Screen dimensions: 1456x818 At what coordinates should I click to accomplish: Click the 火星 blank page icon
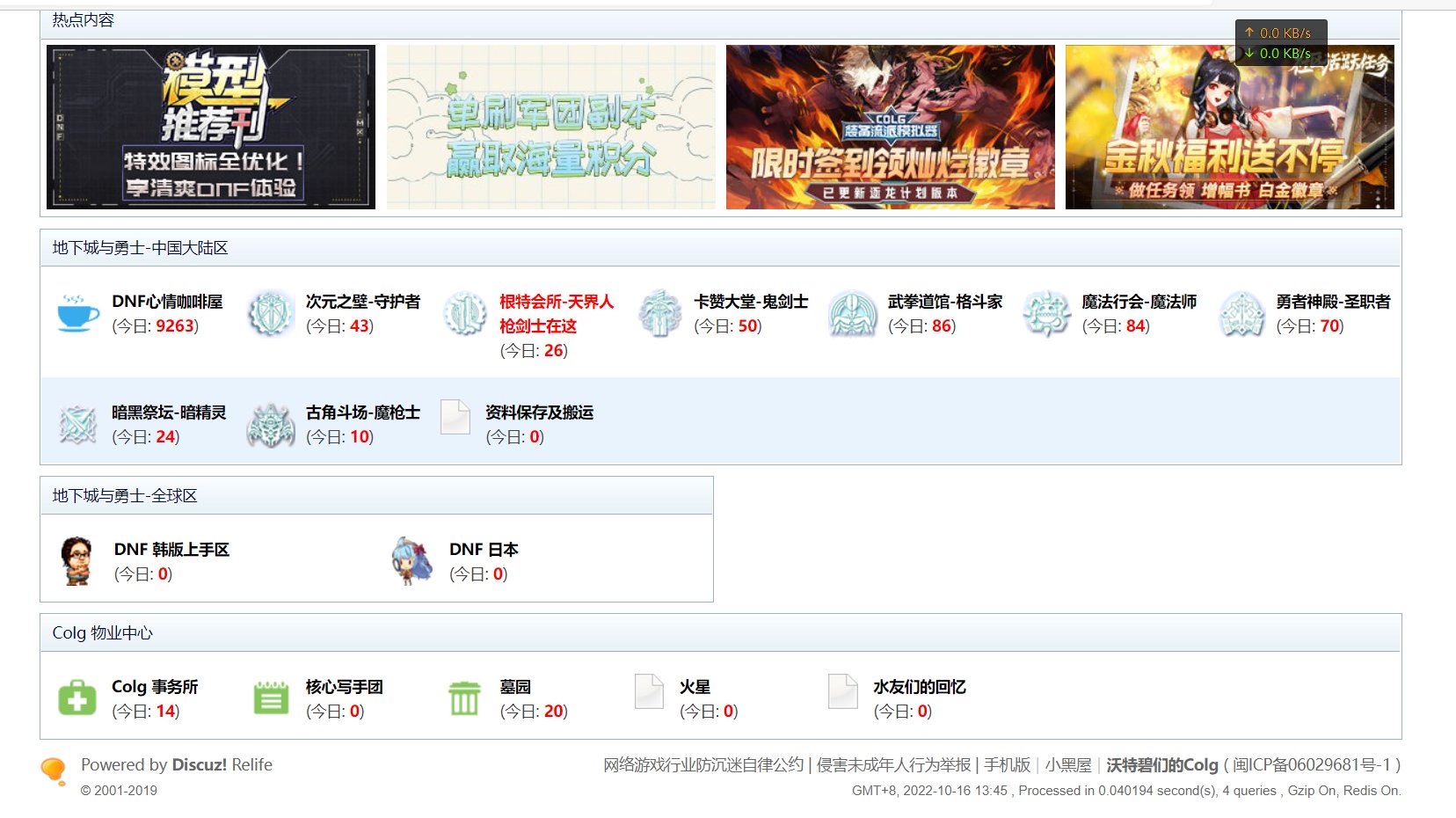tap(649, 691)
